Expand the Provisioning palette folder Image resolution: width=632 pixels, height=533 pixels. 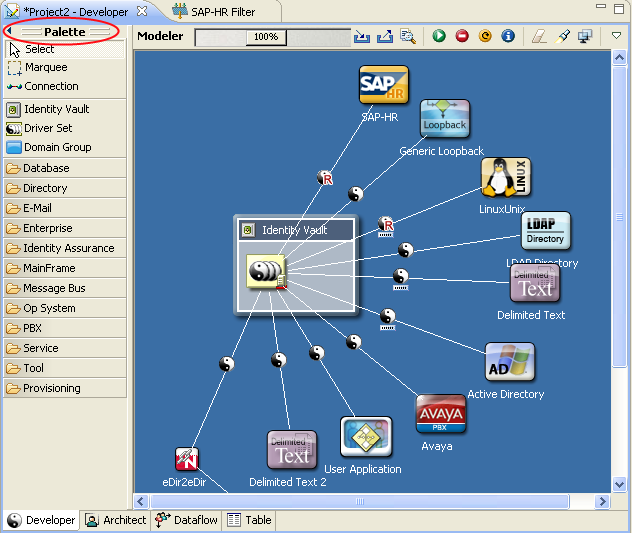click(x=65, y=388)
